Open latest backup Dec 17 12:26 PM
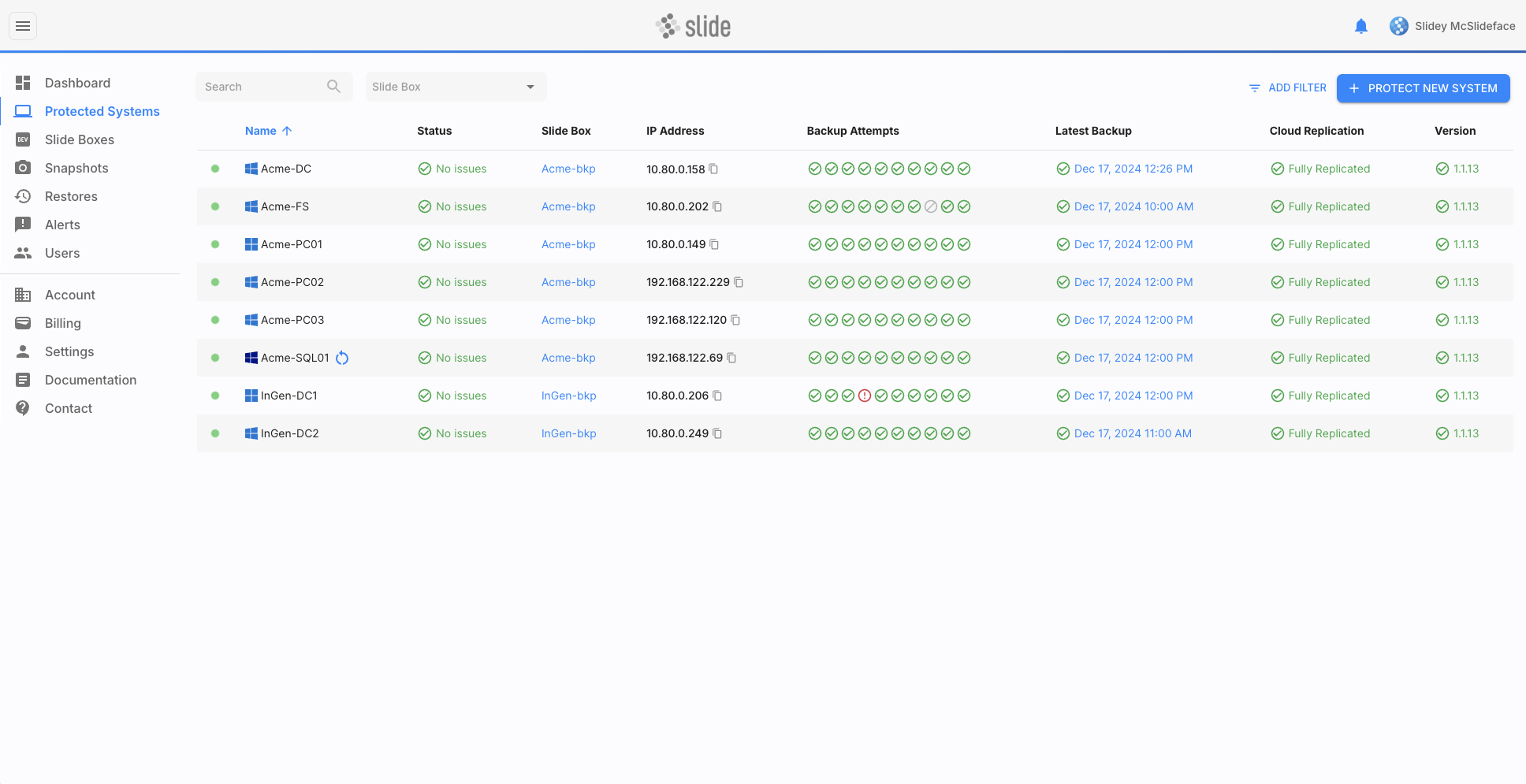Image resolution: width=1526 pixels, height=784 pixels. [x=1133, y=169]
